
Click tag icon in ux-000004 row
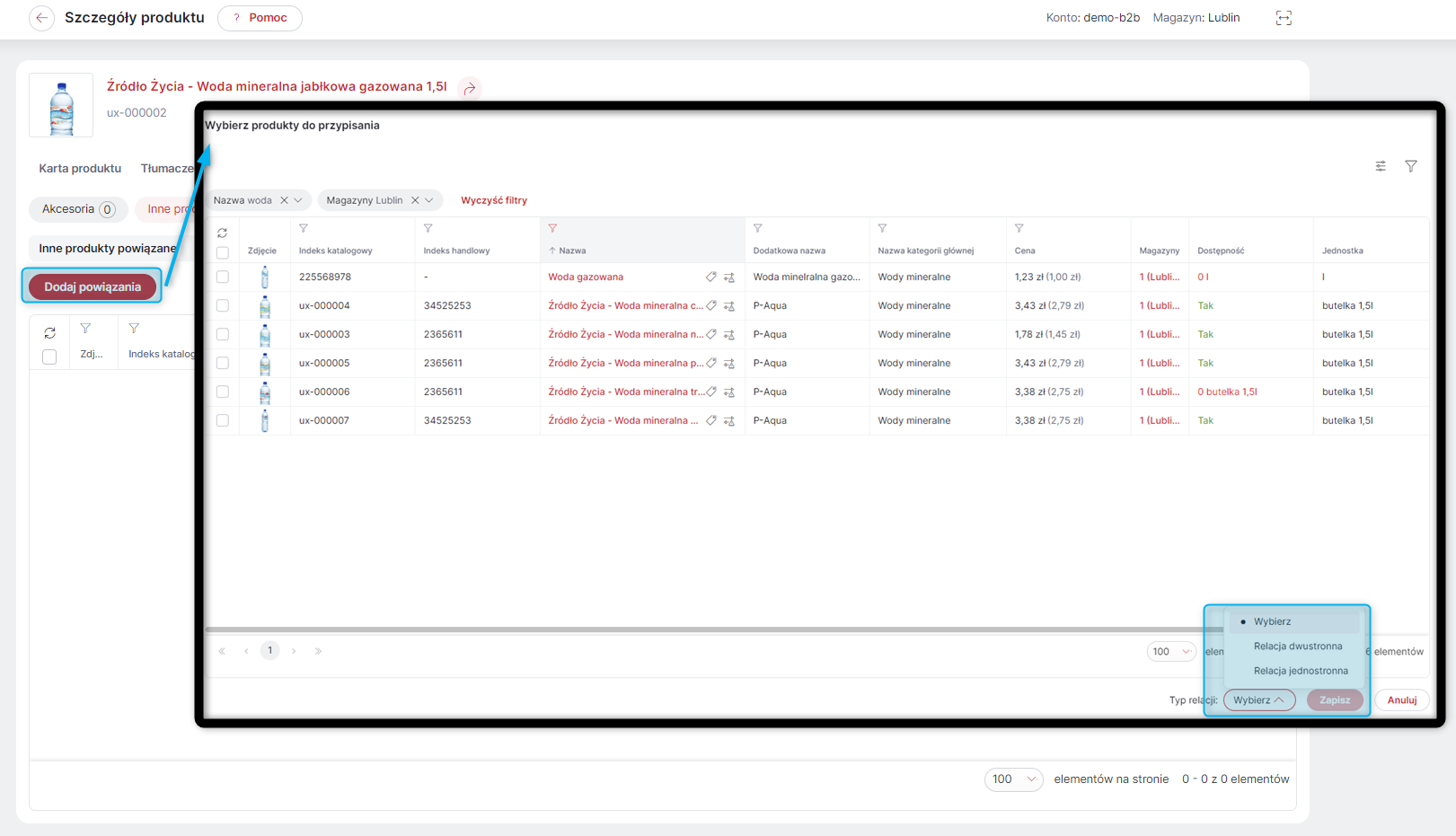[x=711, y=305]
